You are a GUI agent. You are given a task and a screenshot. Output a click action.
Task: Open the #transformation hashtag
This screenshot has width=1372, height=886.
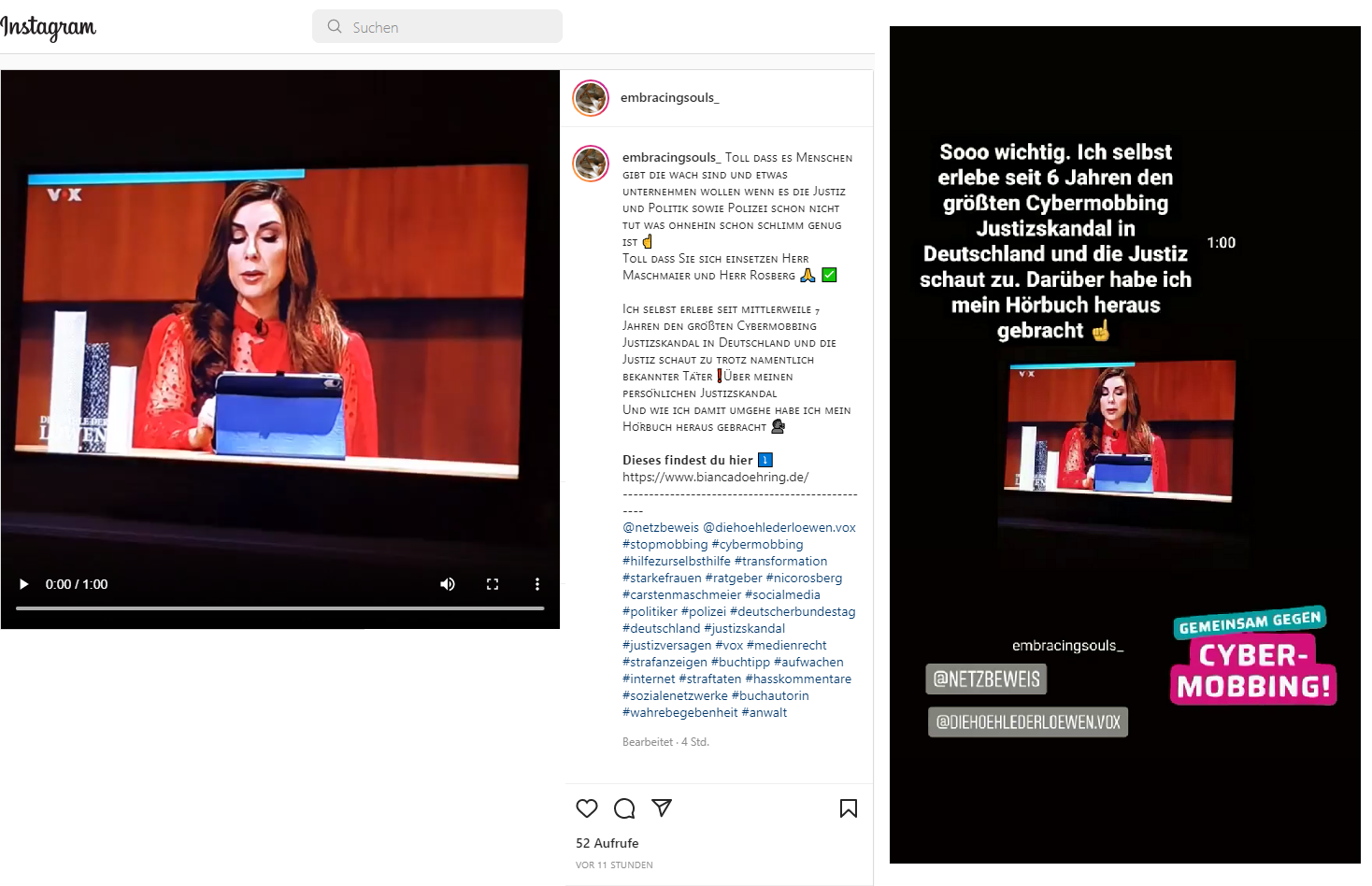[780, 561]
